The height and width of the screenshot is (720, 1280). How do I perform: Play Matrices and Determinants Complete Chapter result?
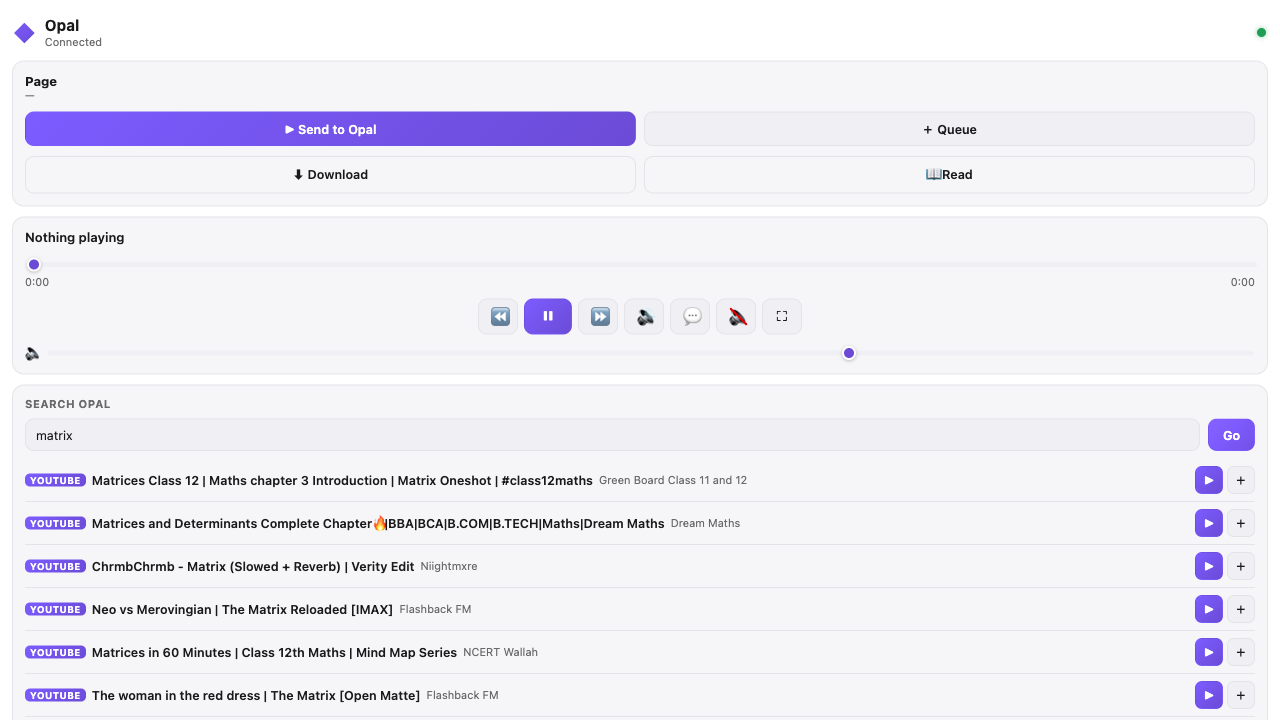[1209, 523]
